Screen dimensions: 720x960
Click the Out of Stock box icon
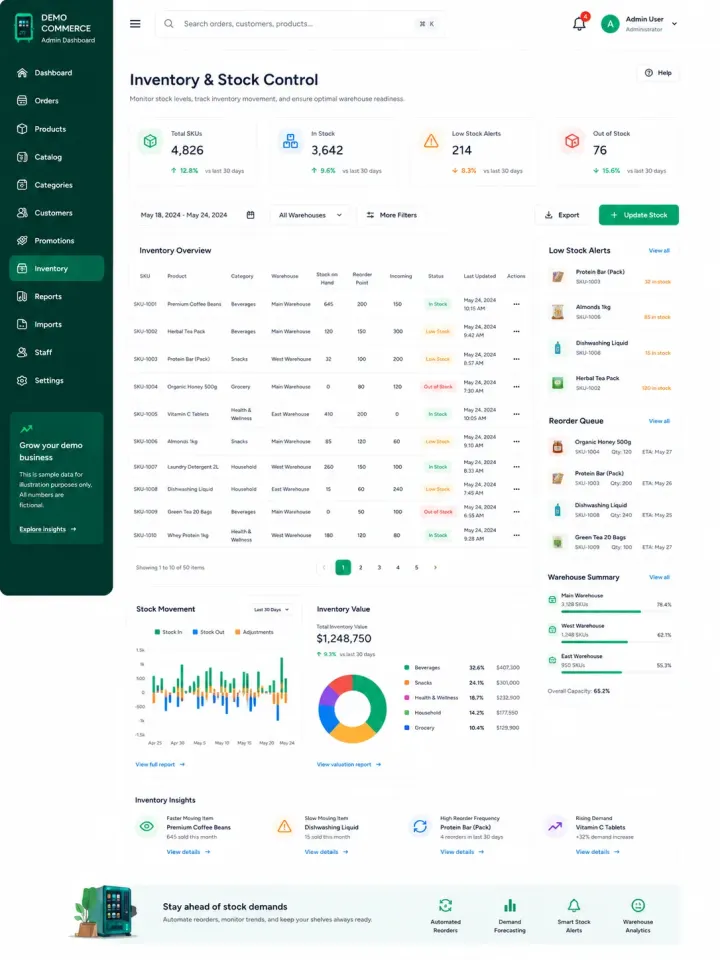tap(572, 141)
